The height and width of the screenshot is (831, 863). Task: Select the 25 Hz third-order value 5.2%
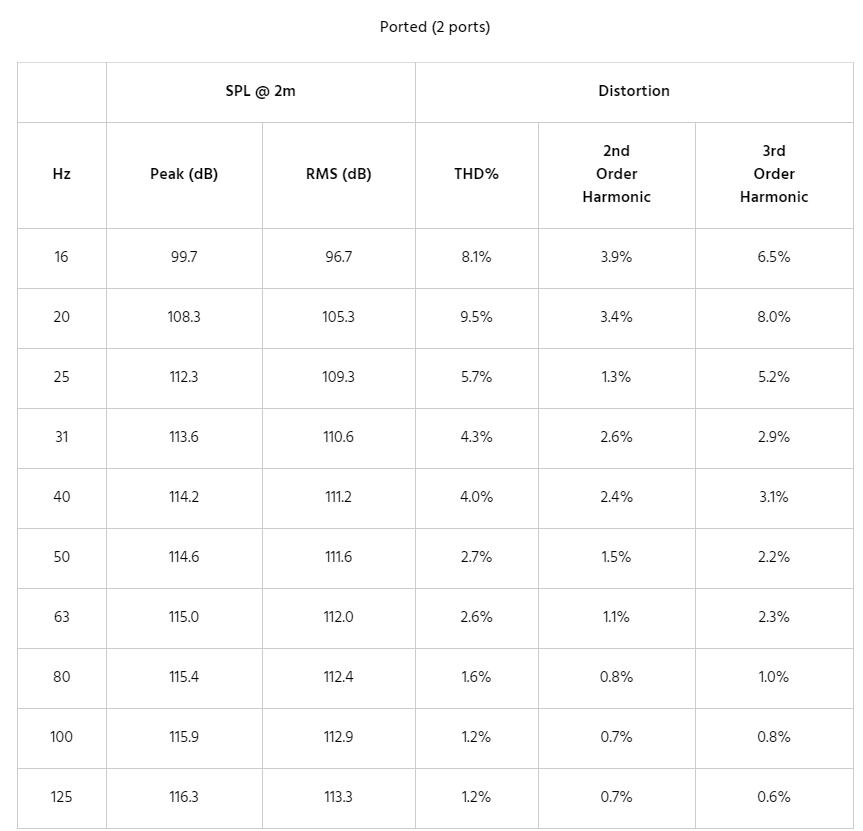click(x=774, y=377)
